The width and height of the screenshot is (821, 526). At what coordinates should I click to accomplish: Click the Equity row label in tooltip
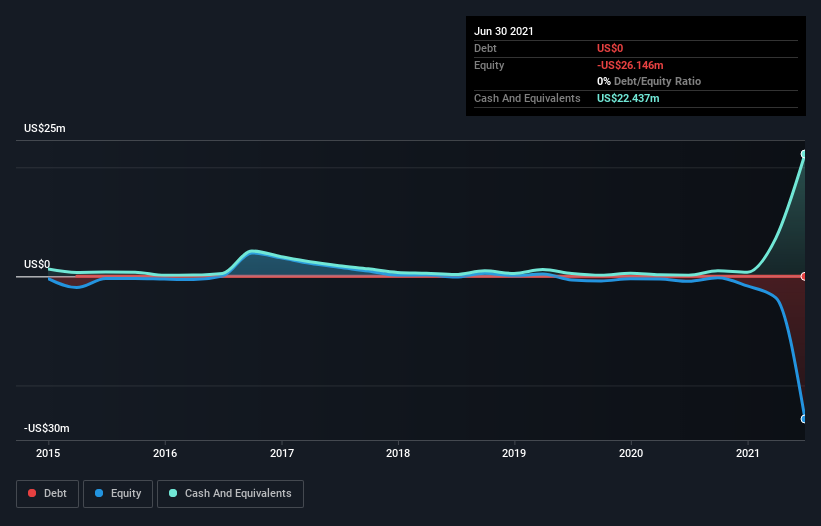point(489,65)
